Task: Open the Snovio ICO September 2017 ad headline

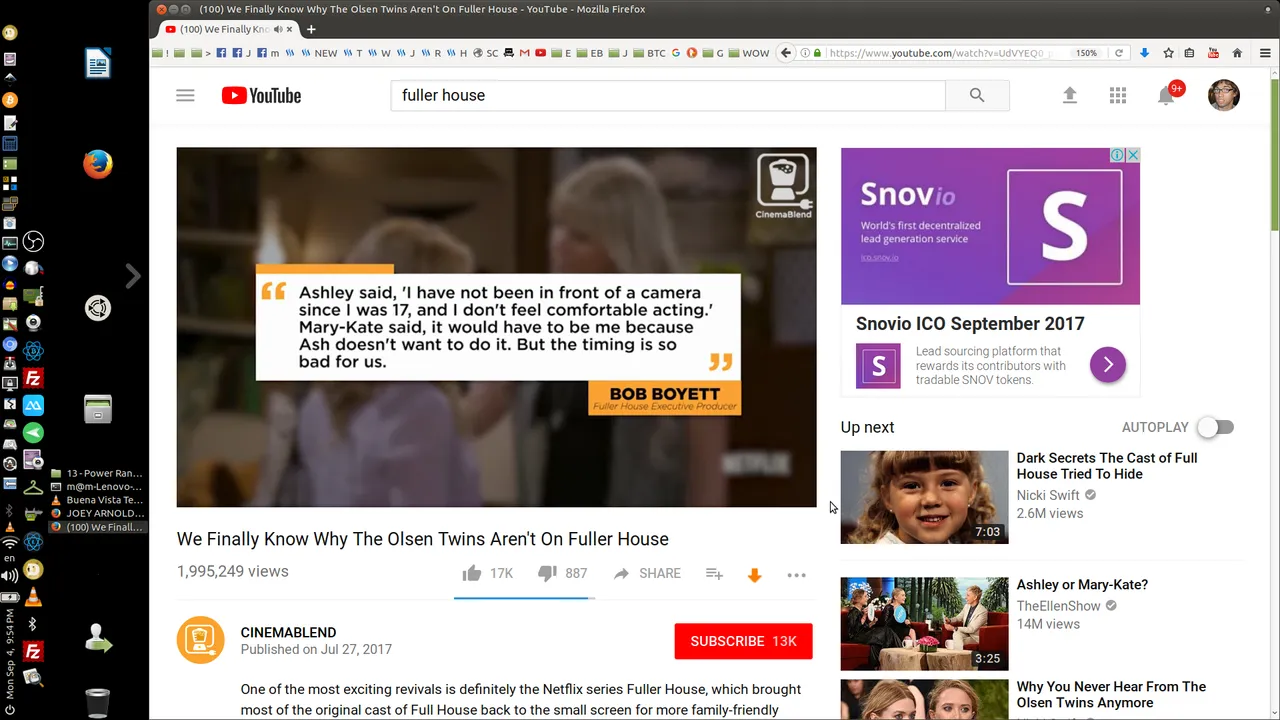Action: [970, 323]
